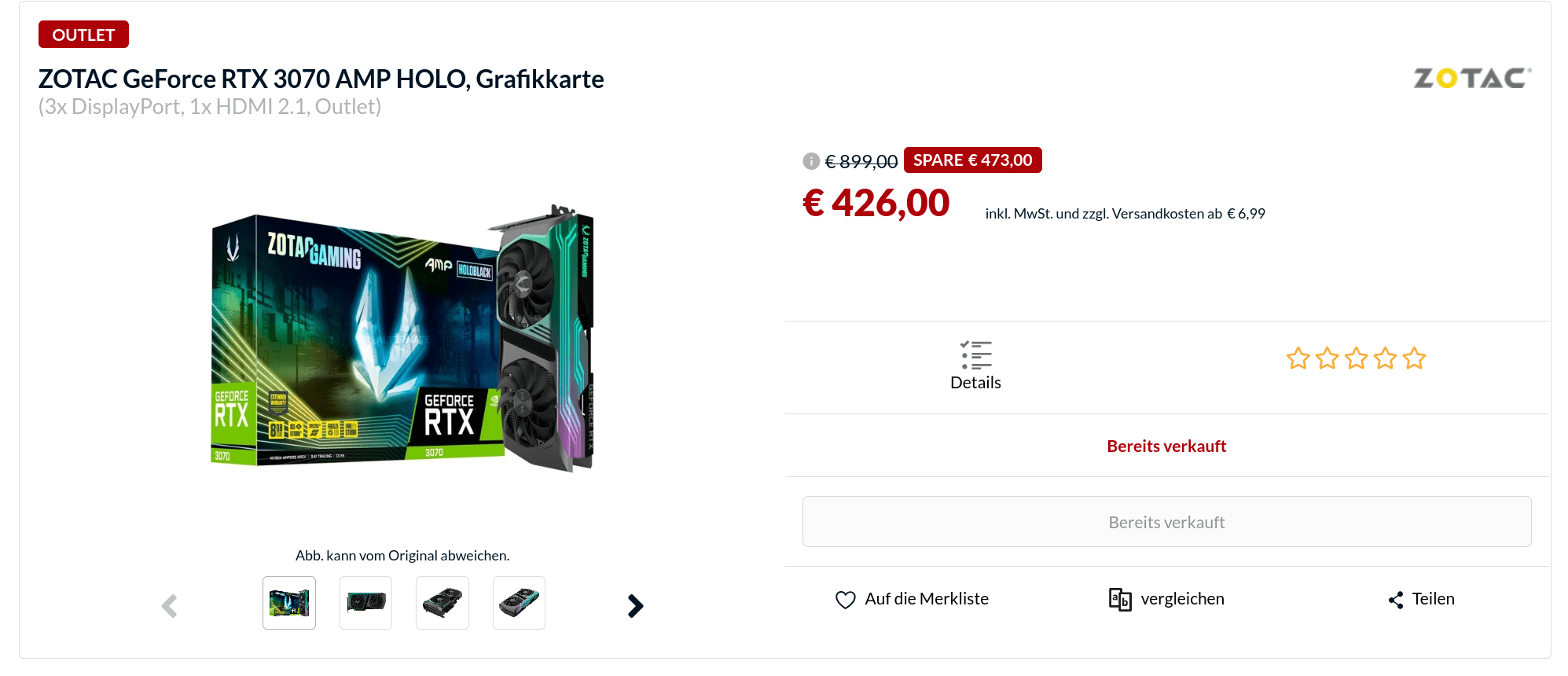Go to previous image with left chevron
The image size is (1568, 676).
click(170, 605)
